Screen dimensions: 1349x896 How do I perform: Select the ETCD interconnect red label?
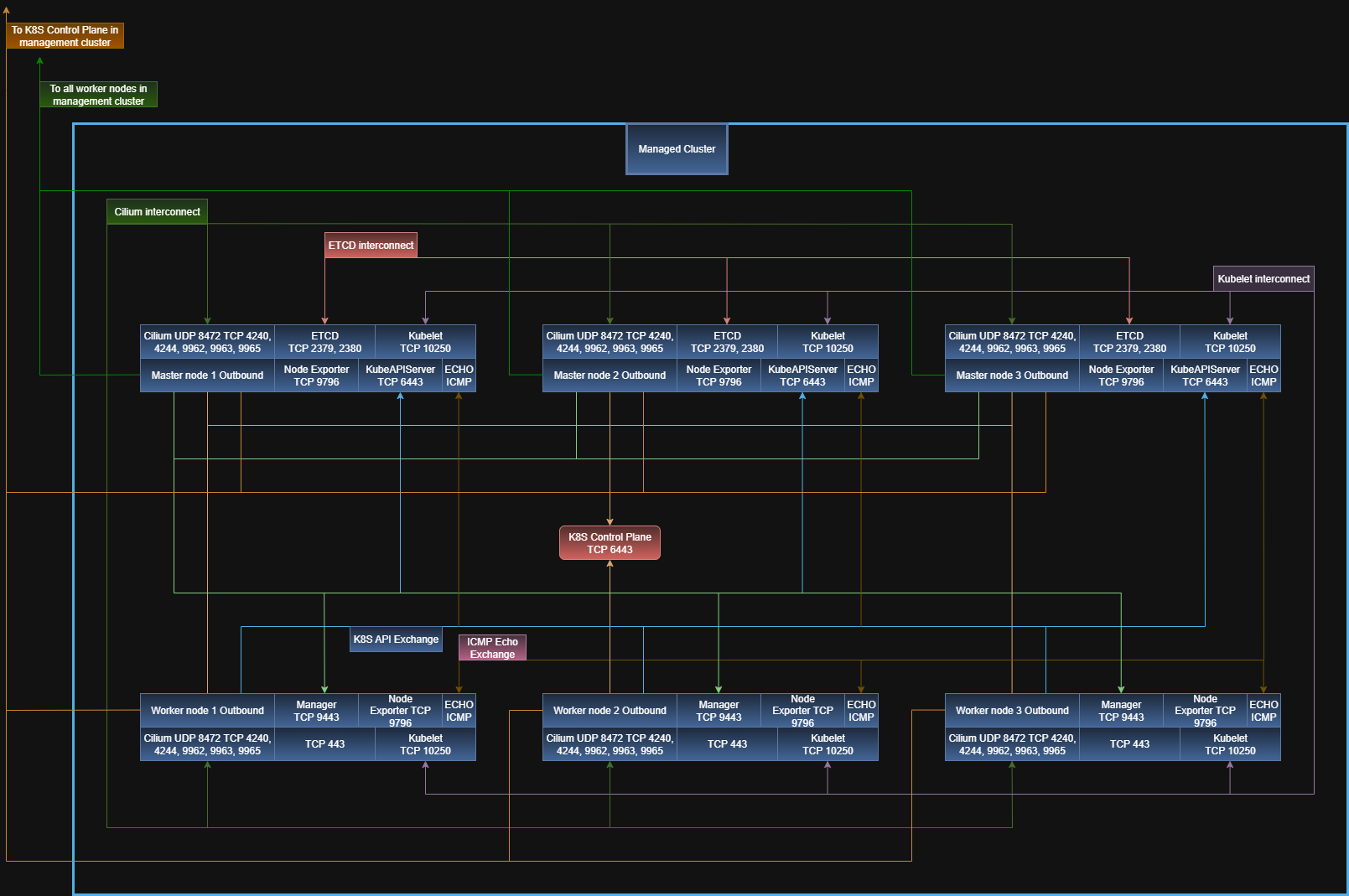tap(371, 246)
